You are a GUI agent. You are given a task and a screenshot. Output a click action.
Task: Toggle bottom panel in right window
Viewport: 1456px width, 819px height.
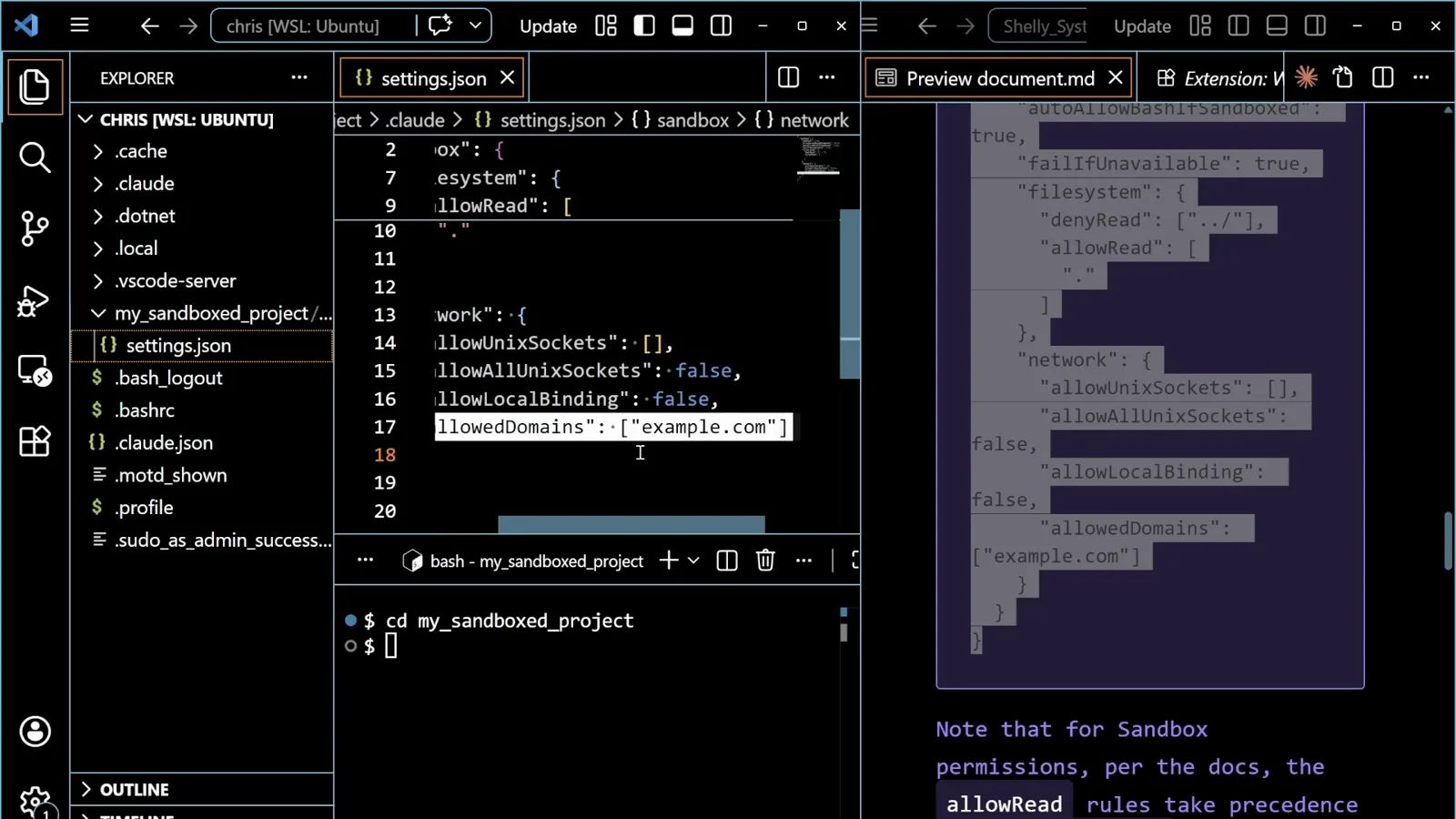1277,25
